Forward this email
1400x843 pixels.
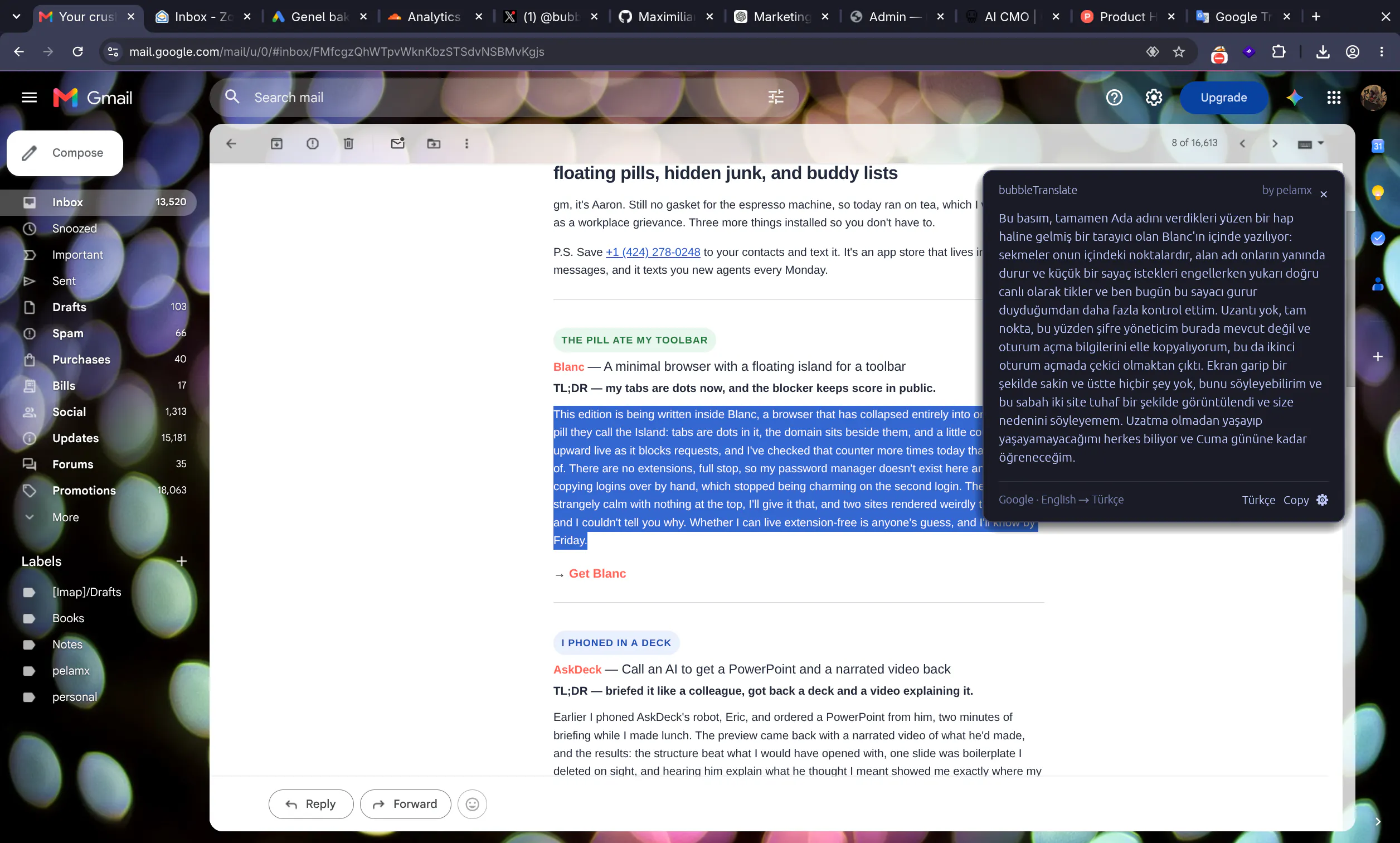tap(405, 805)
